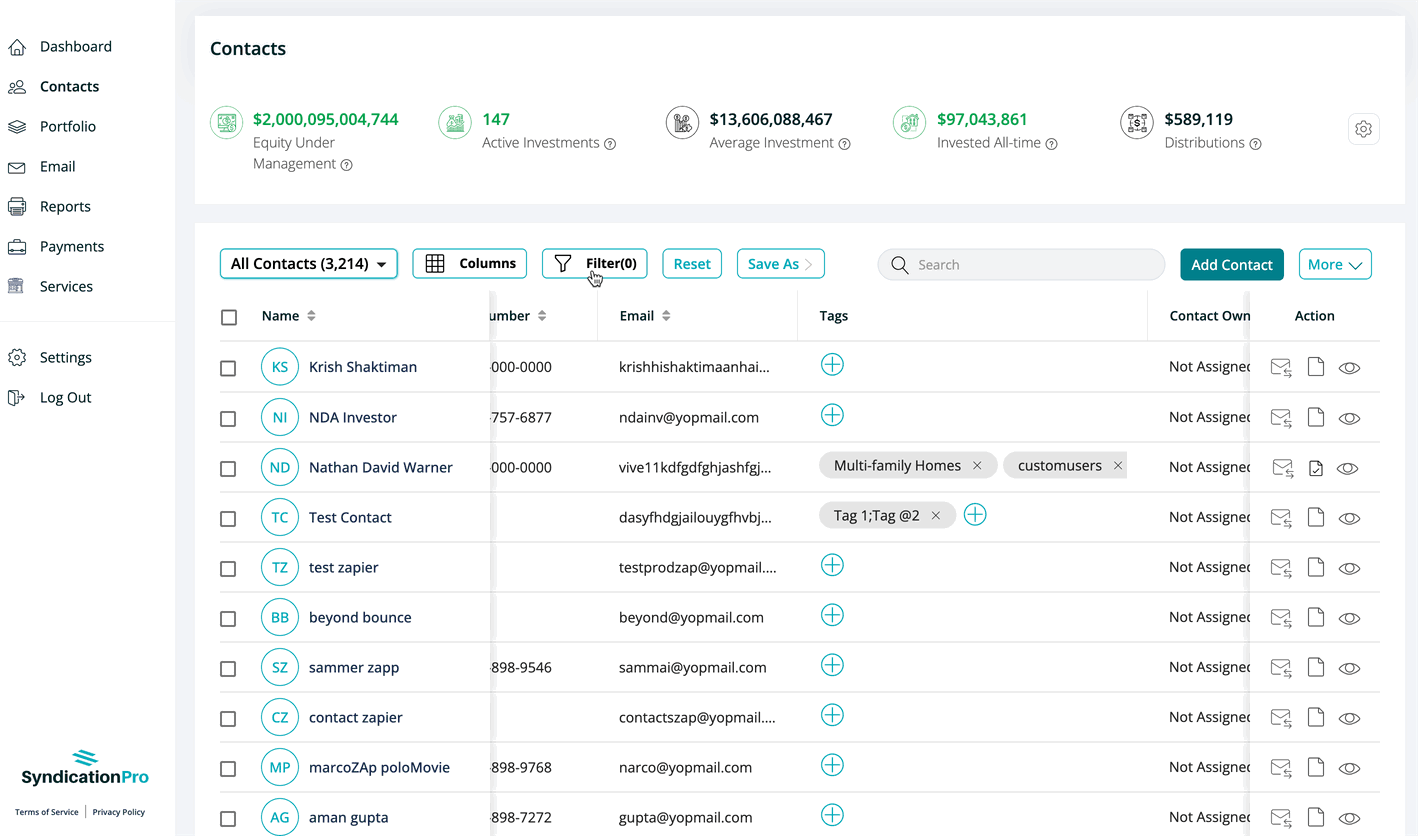Add a tag to beyond bounce
Image resolution: width=1418 pixels, height=836 pixels.
pos(832,615)
